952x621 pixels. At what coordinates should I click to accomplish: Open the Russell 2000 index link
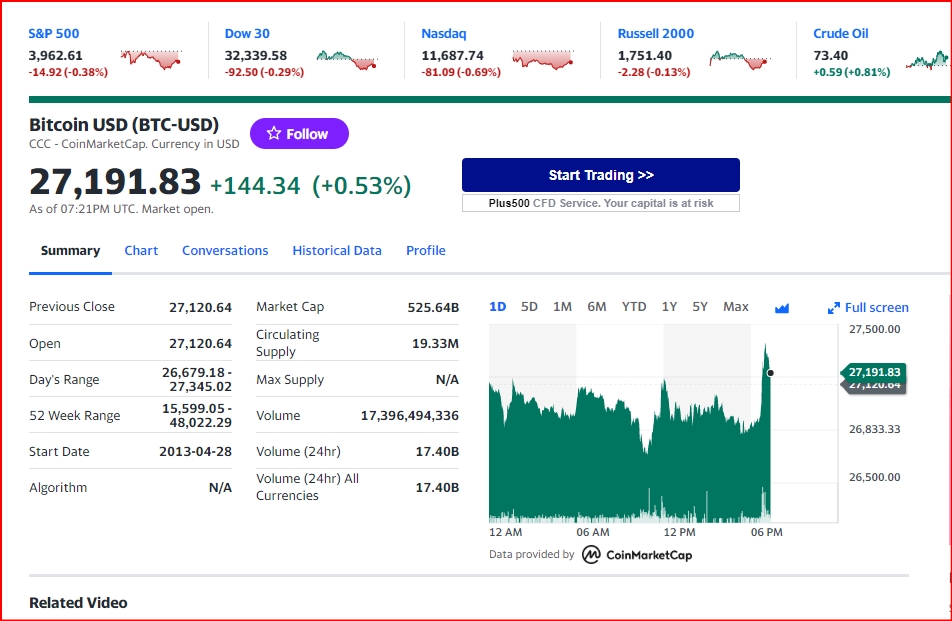656,33
